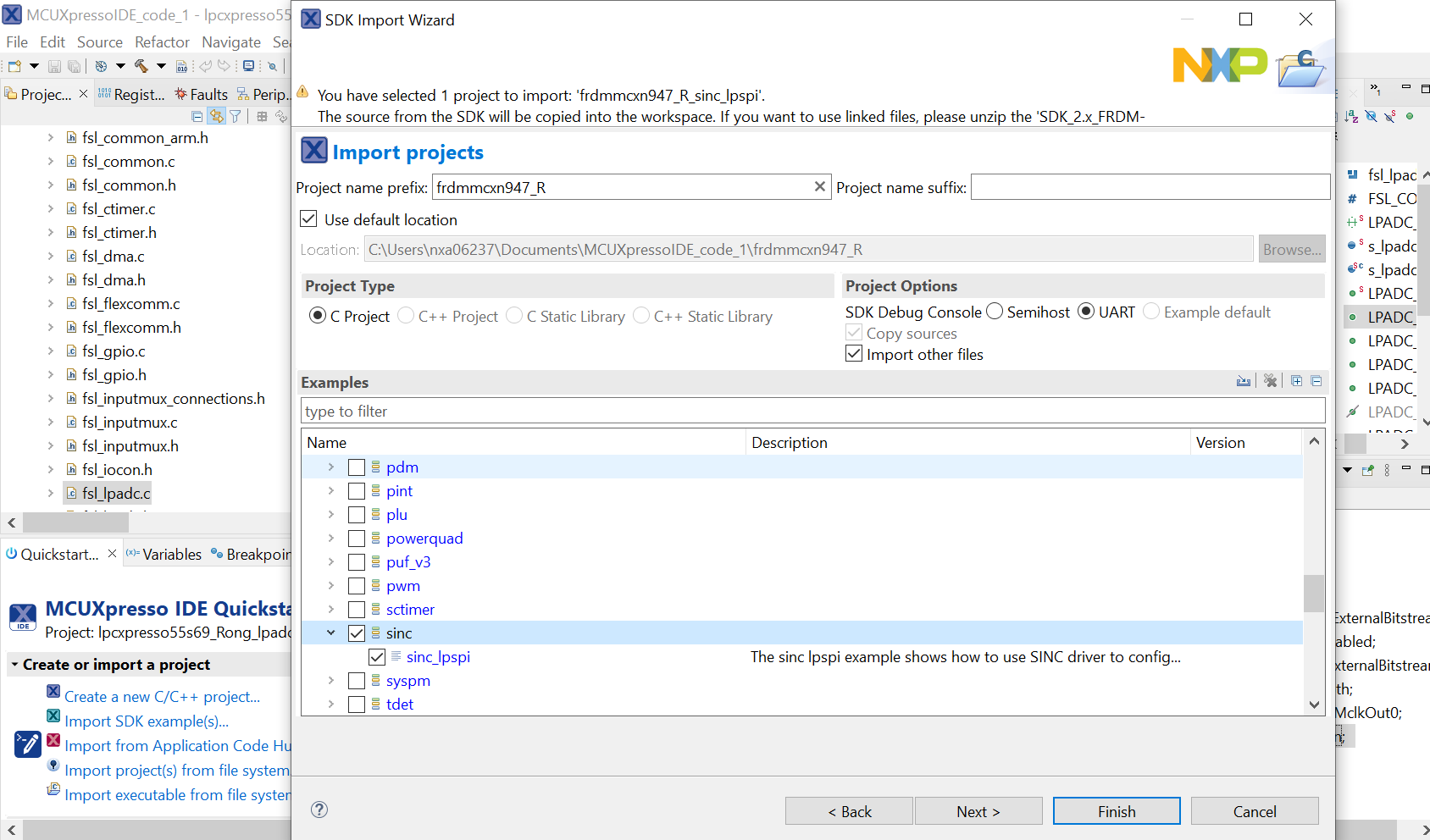Collapse all examples with the minus icon
The image size is (1430, 840).
pyautogui.click(x=1316, y=381)
